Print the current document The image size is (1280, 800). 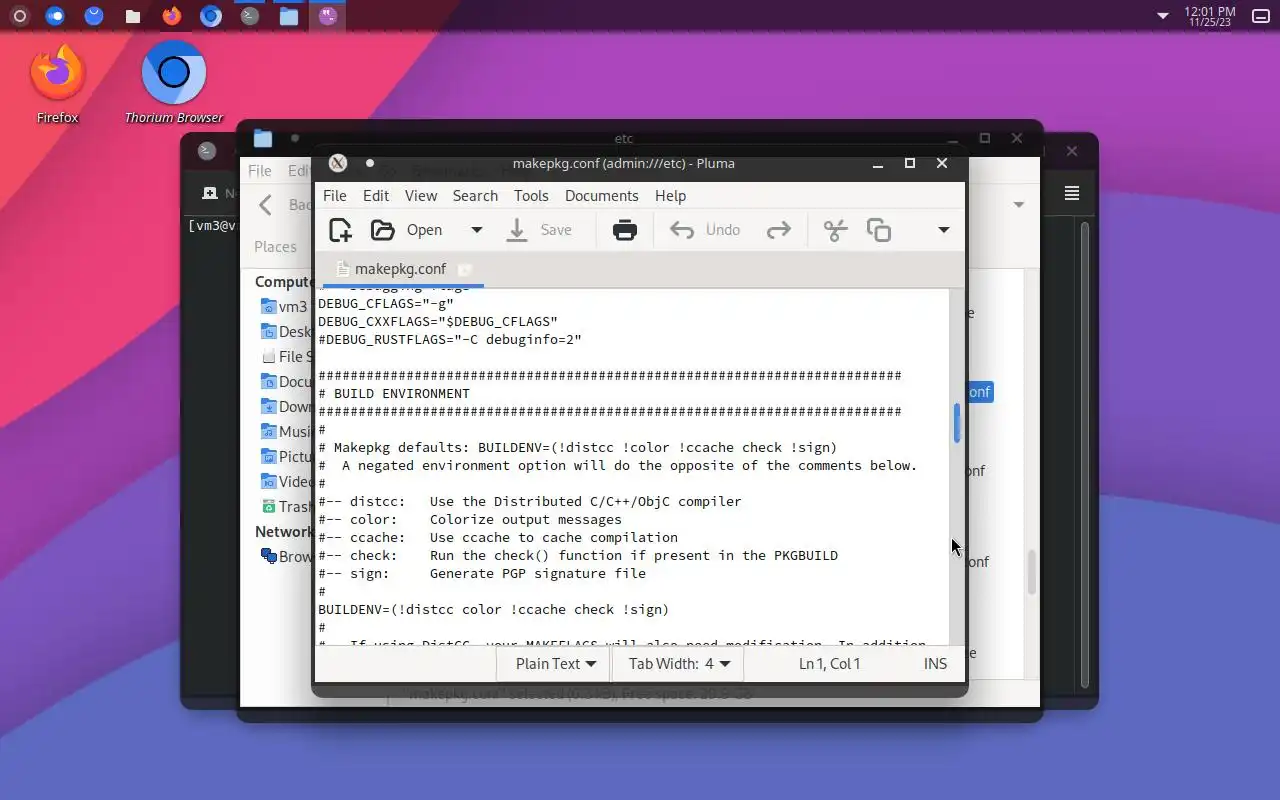coord(625,230)
